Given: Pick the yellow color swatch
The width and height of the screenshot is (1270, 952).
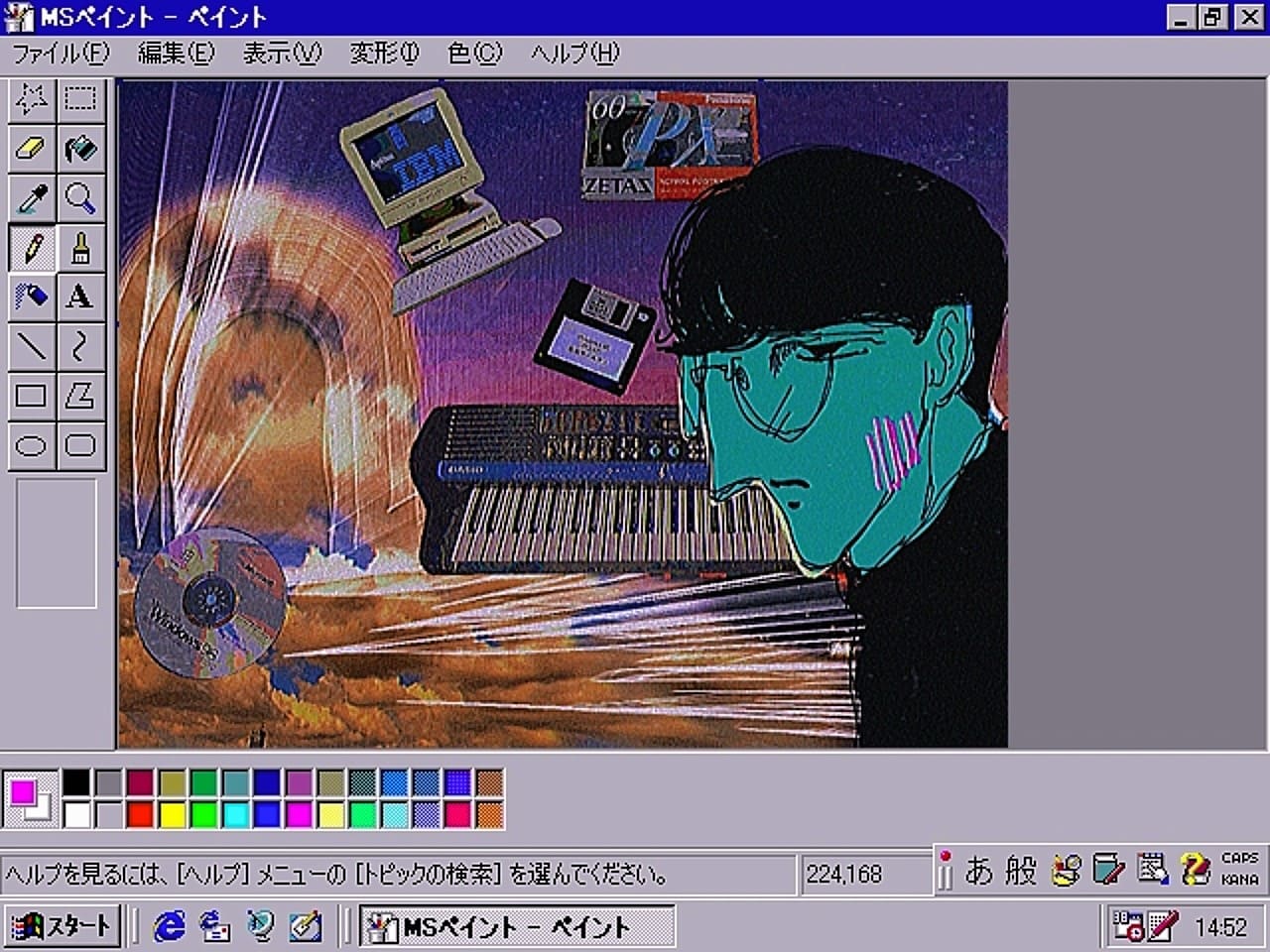Looking at the screenshot, I should point(172,815).
